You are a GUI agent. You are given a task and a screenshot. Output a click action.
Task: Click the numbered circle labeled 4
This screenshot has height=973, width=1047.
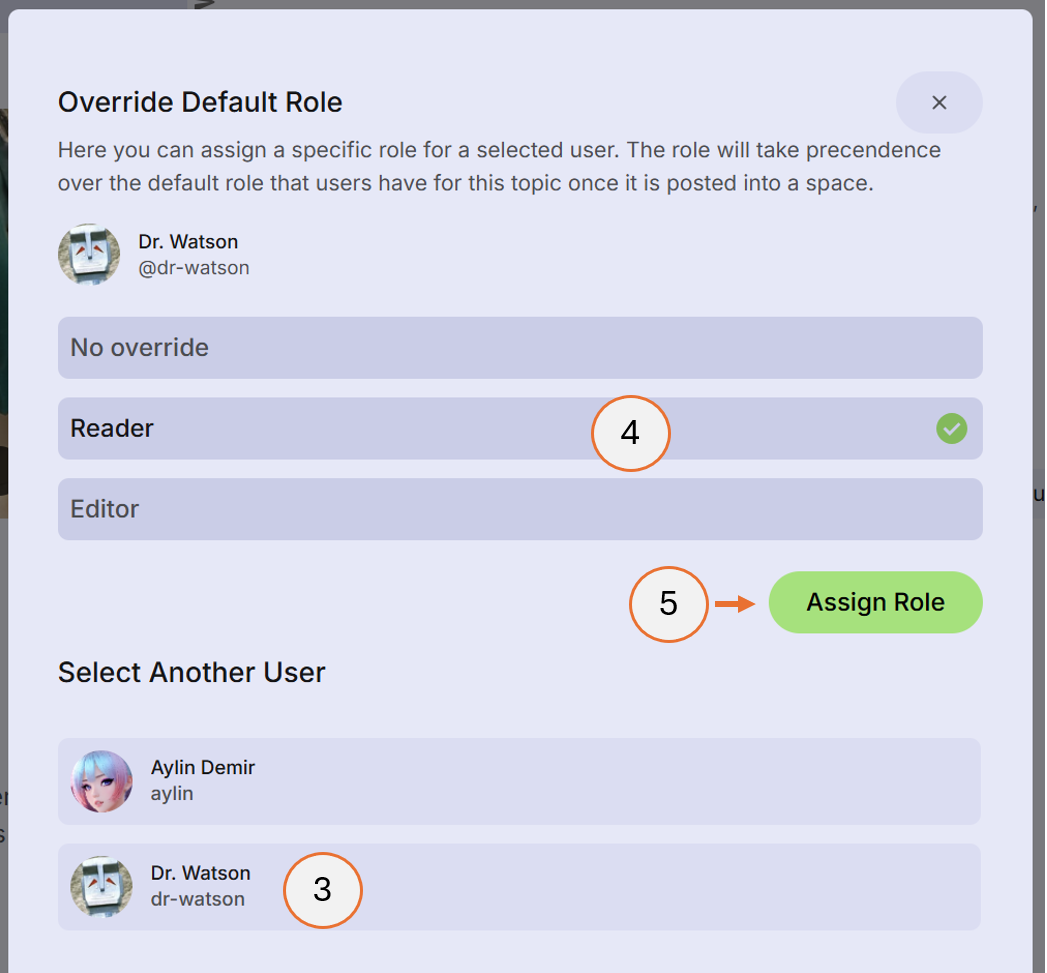[x=631, y=433]
